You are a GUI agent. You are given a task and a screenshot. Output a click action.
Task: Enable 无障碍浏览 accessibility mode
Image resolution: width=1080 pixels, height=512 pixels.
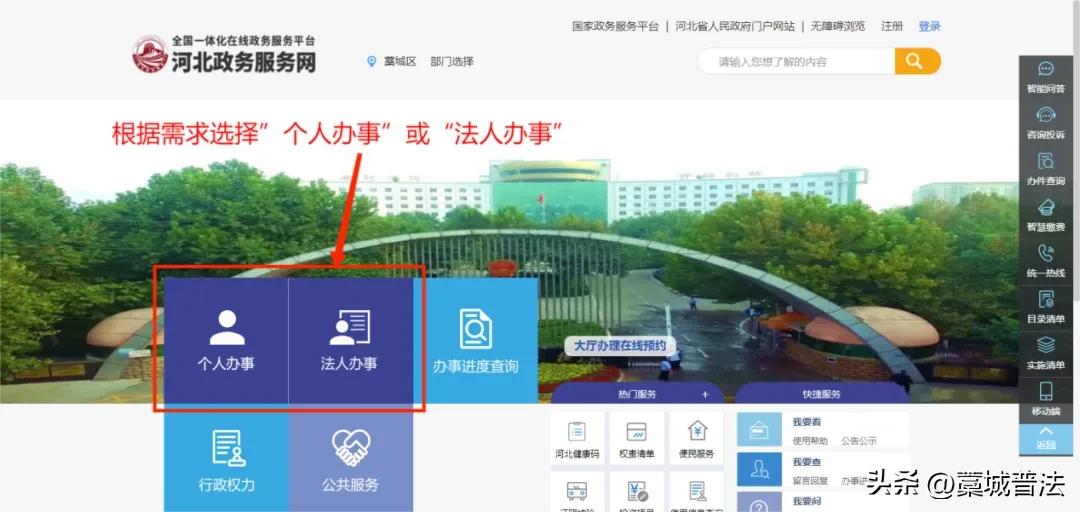click(x=838, y=26)
